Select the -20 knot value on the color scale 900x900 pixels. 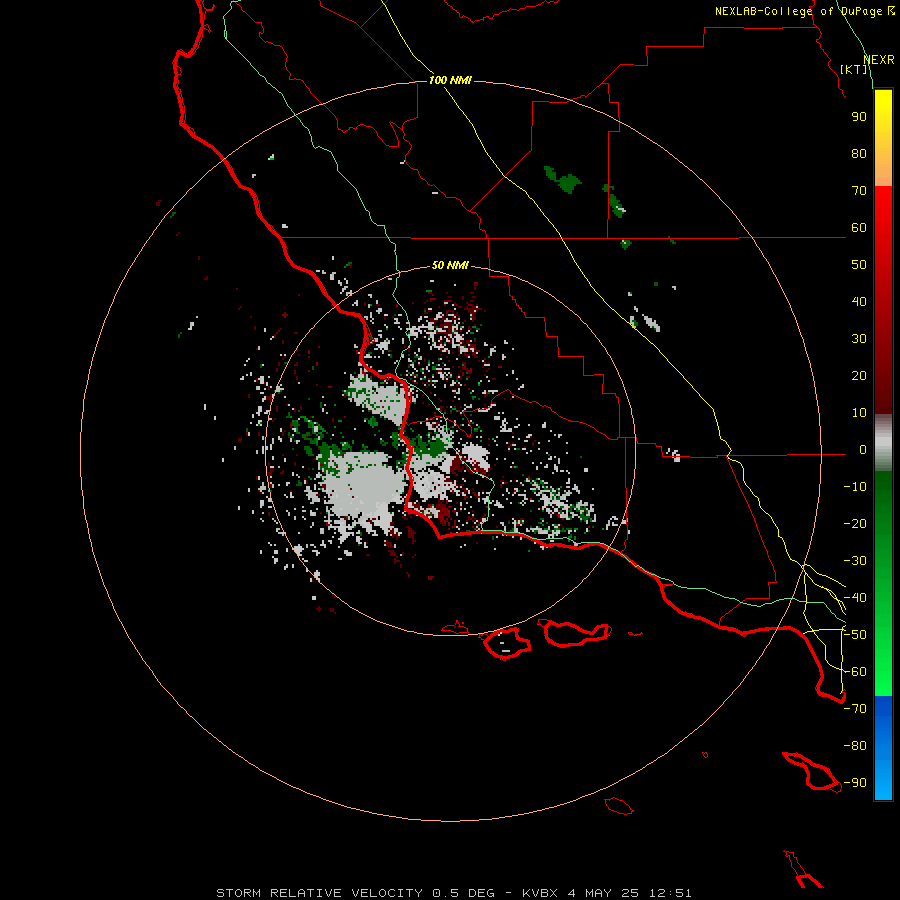(x=855, y=523)
